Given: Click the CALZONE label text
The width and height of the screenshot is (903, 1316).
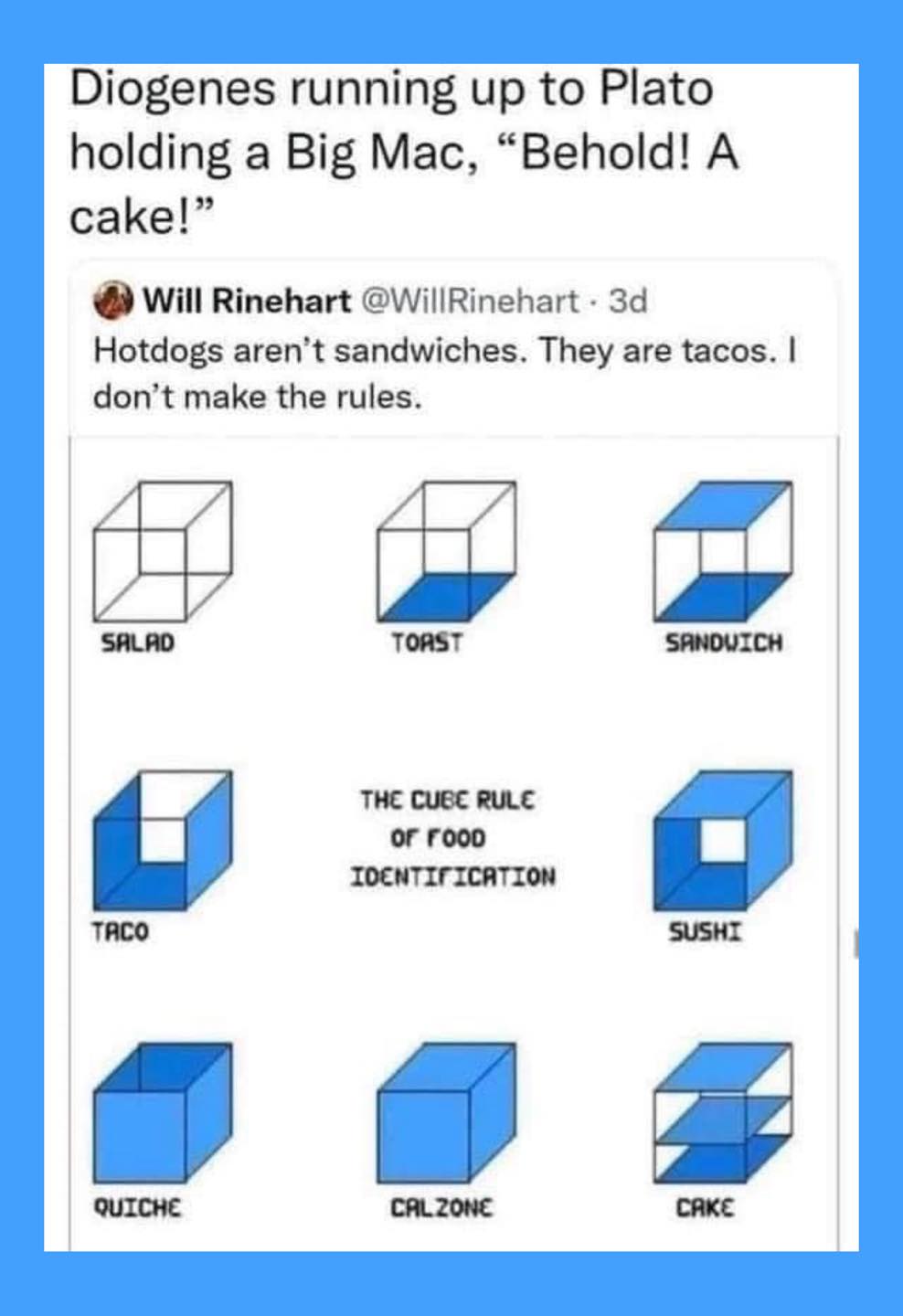Looking at the screenshot, I should [441, 1208].
